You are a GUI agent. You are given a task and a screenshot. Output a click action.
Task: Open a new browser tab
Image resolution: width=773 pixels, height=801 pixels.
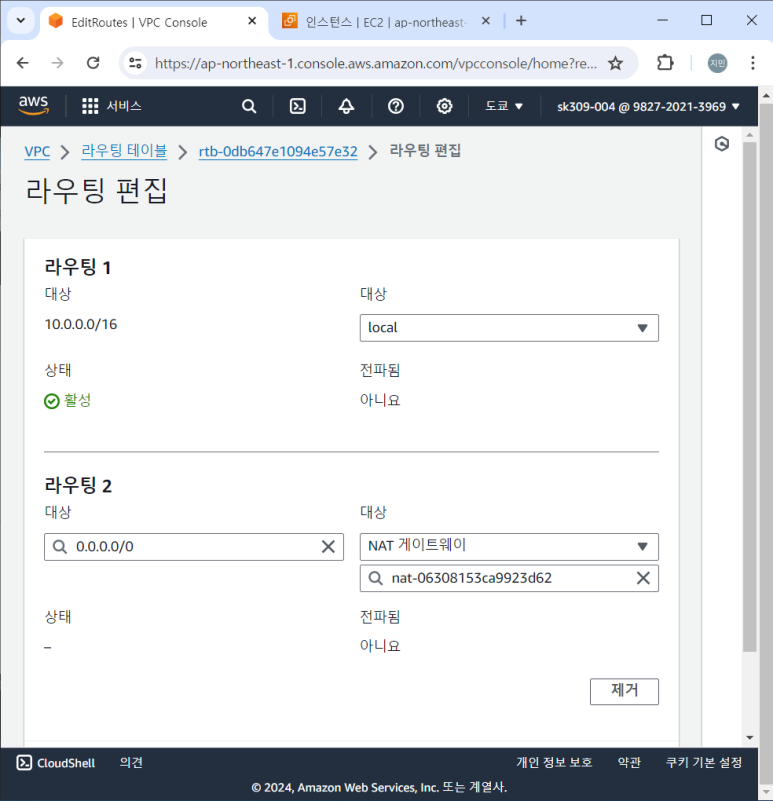click(521, 21)
